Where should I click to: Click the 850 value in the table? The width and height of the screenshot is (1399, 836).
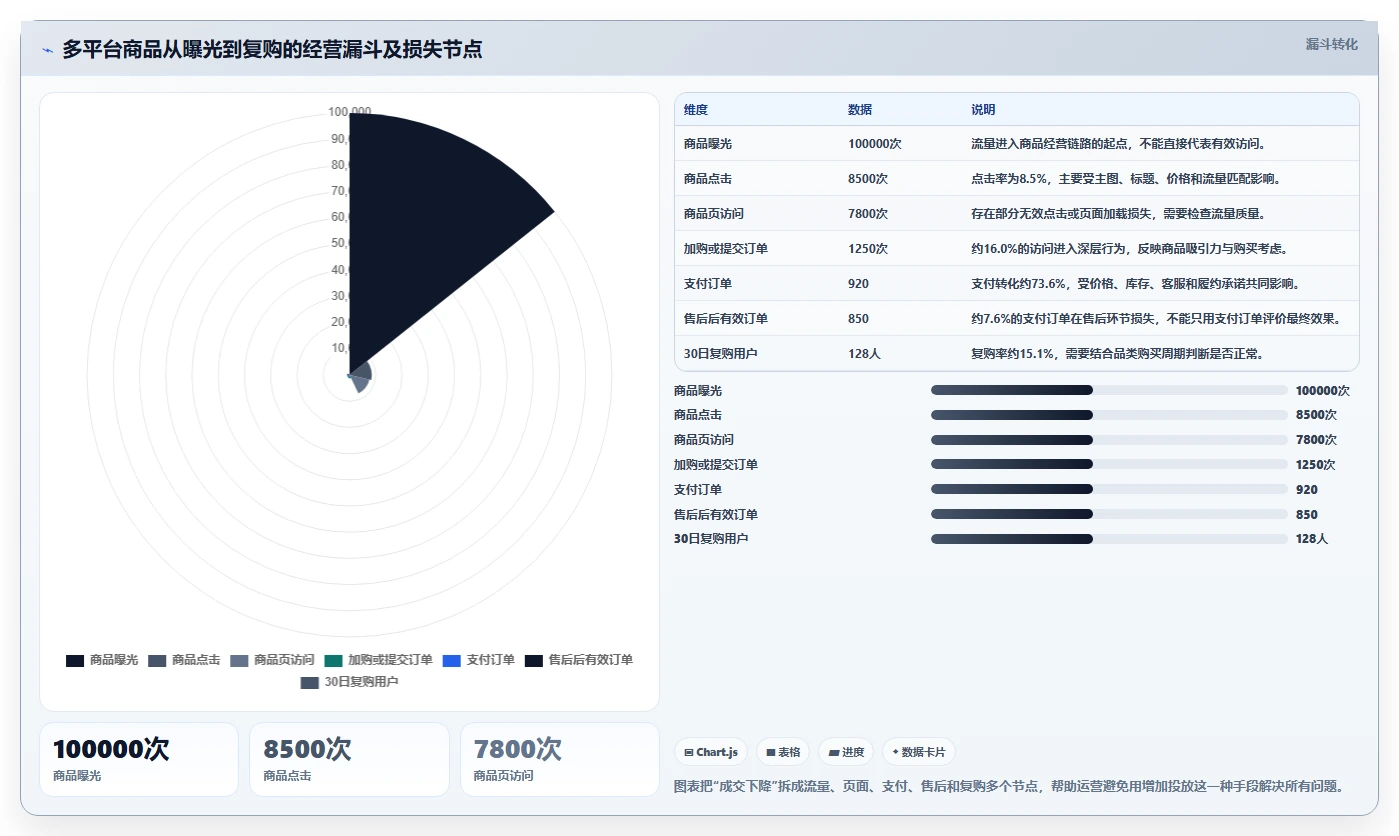click(x=858, y=319)
